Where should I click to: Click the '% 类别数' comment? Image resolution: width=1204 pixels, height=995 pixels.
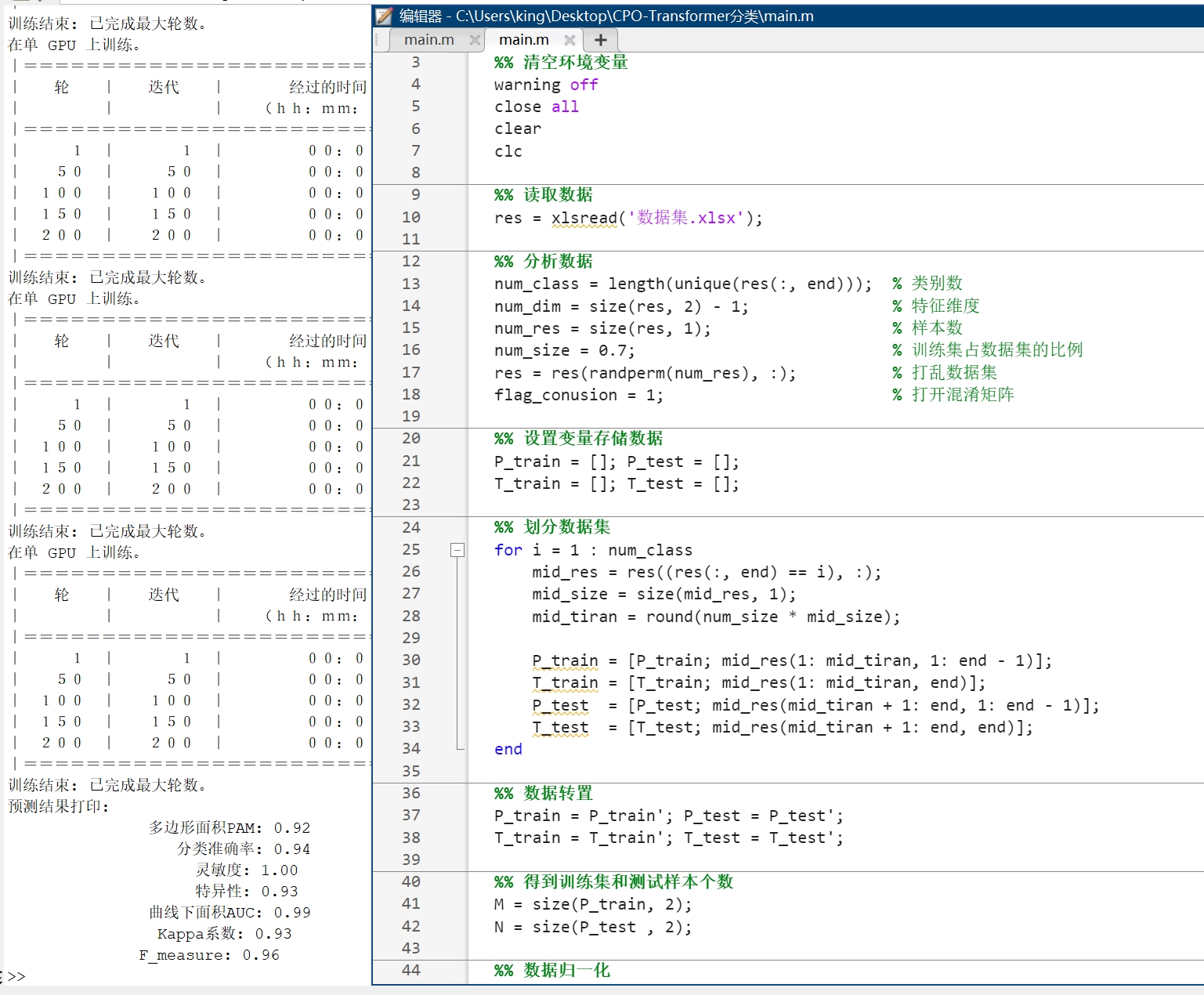[927, 284]
